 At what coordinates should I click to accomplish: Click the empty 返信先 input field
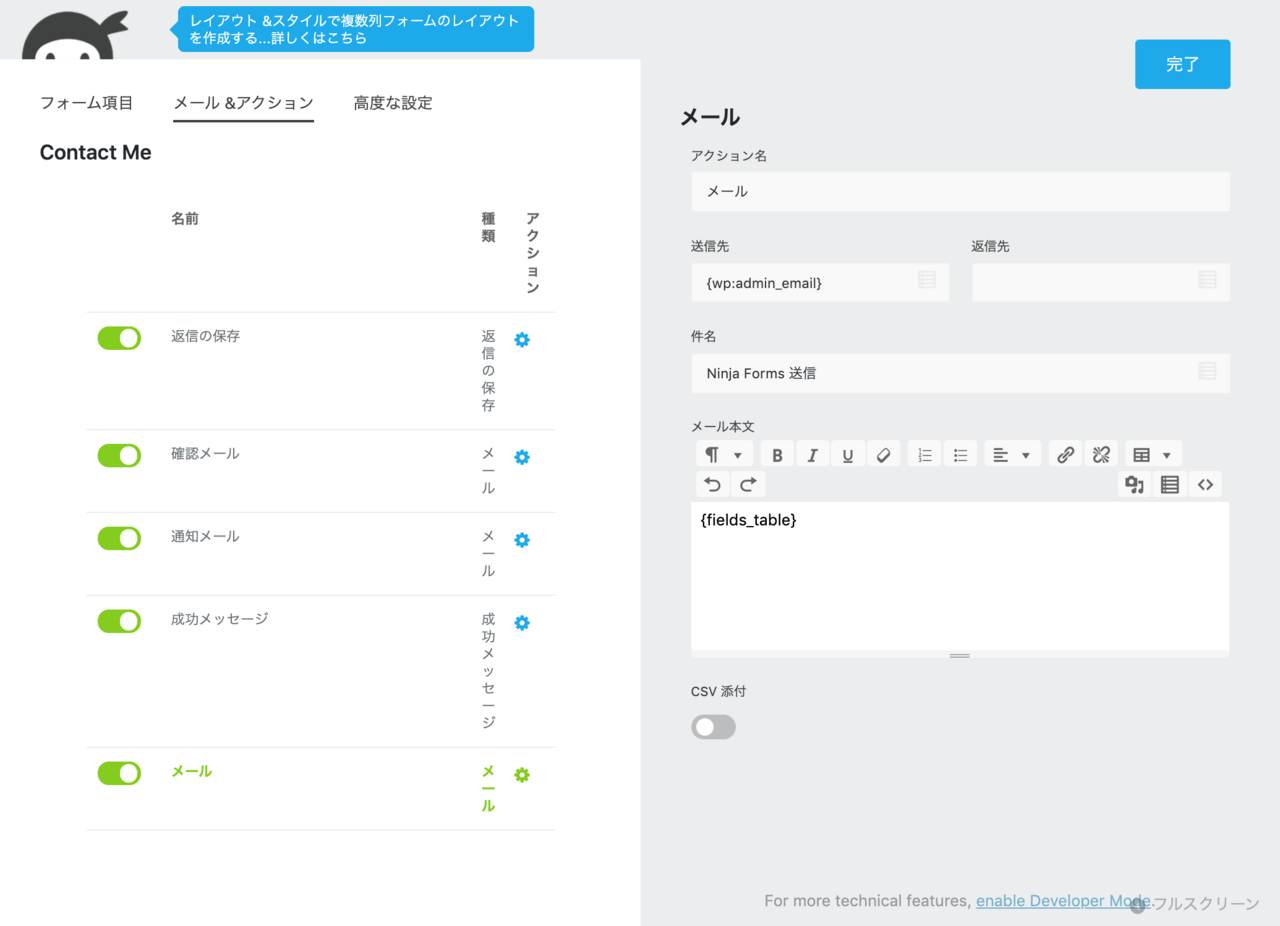1100,283
